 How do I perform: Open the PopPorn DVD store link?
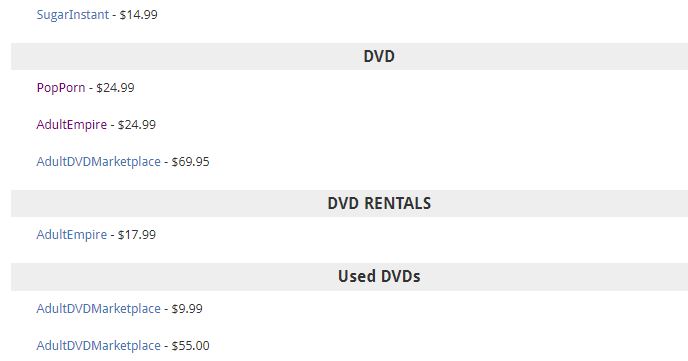pos(61,88)
